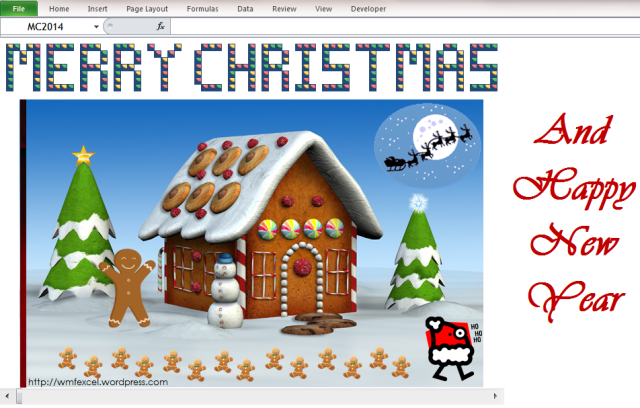The image size is (640, 408).
Task: Click the Merry Christmas pixel banner
Action: tap(252, 67)
